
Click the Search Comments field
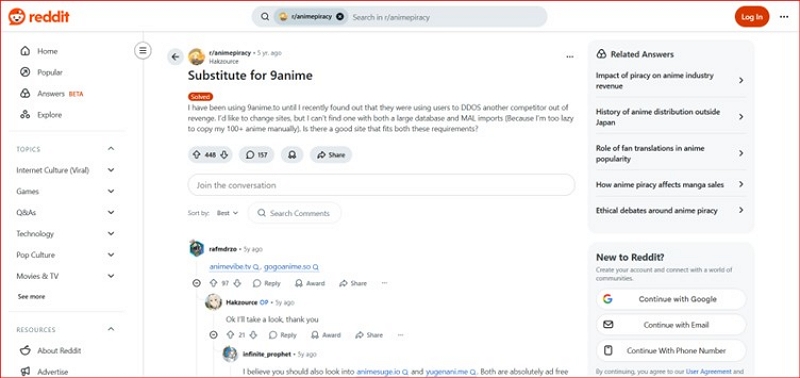295,213
